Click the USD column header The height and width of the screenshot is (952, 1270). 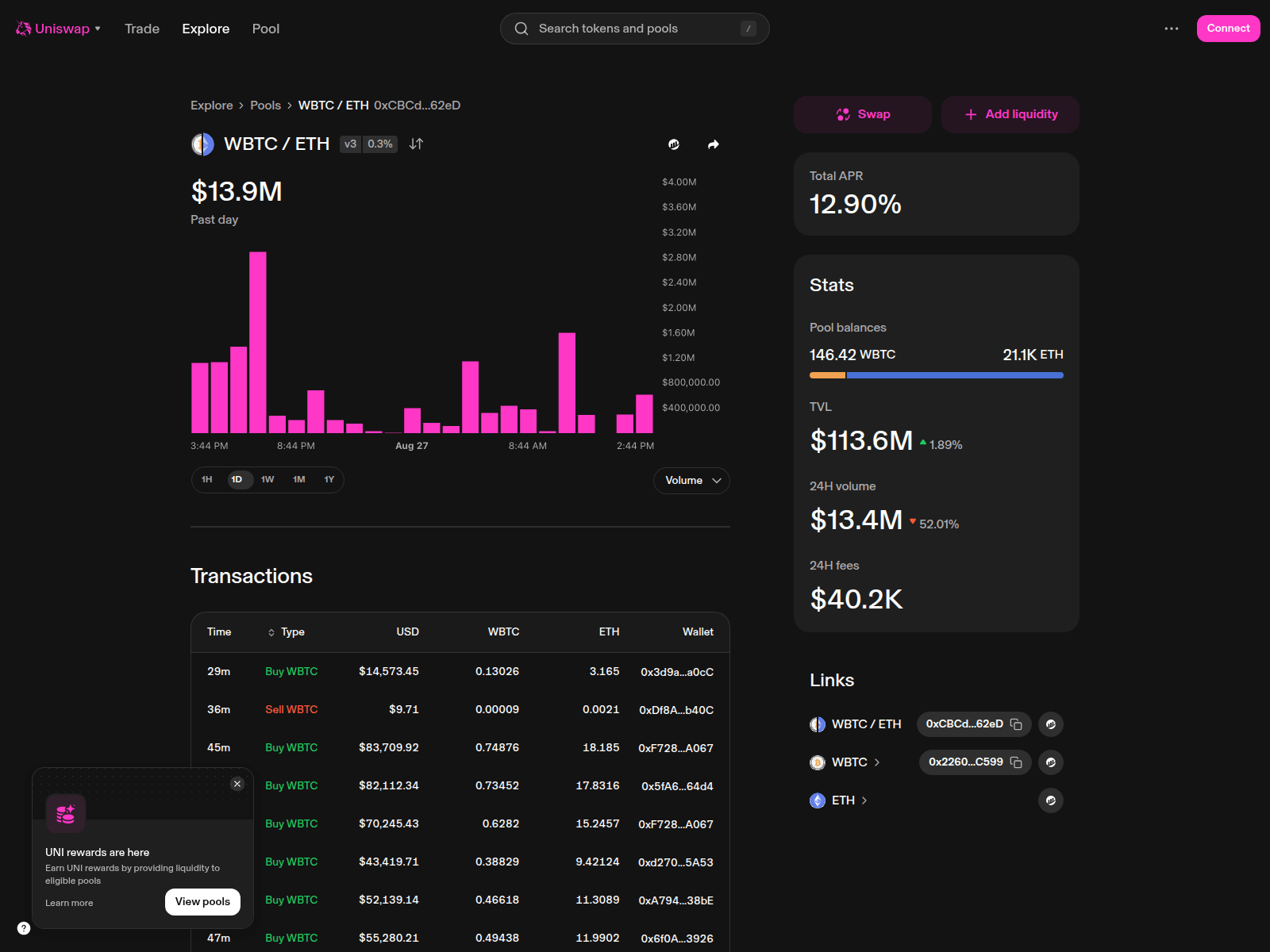coord(407,632)
